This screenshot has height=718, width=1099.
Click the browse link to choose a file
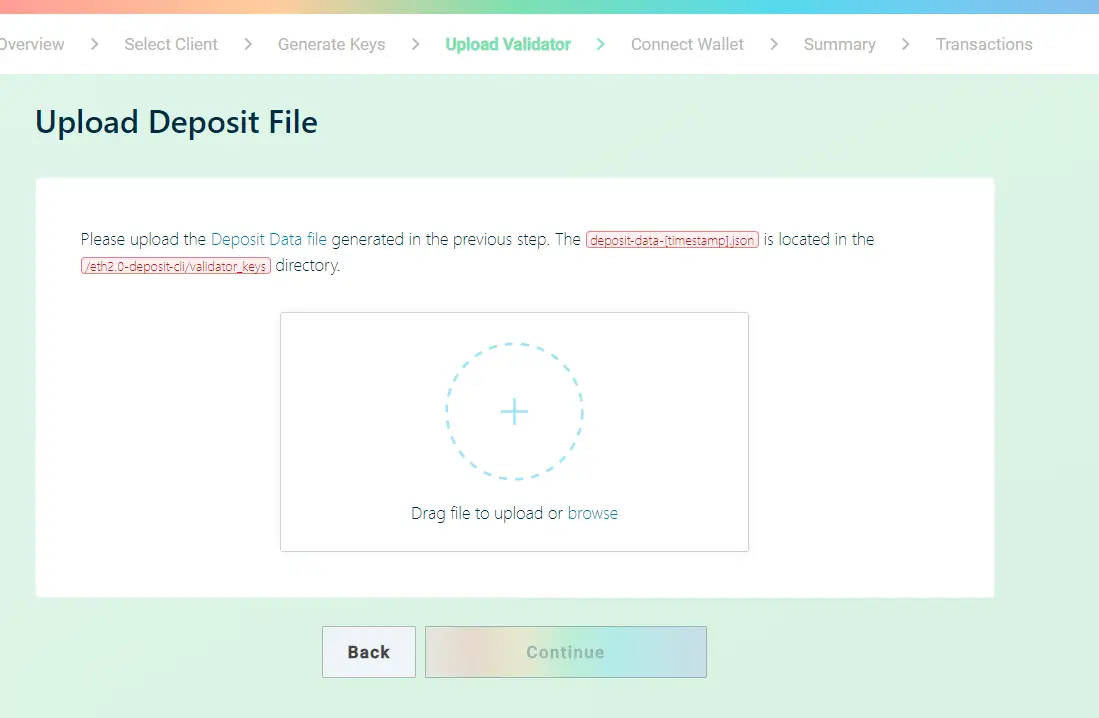tap(593, 513)
